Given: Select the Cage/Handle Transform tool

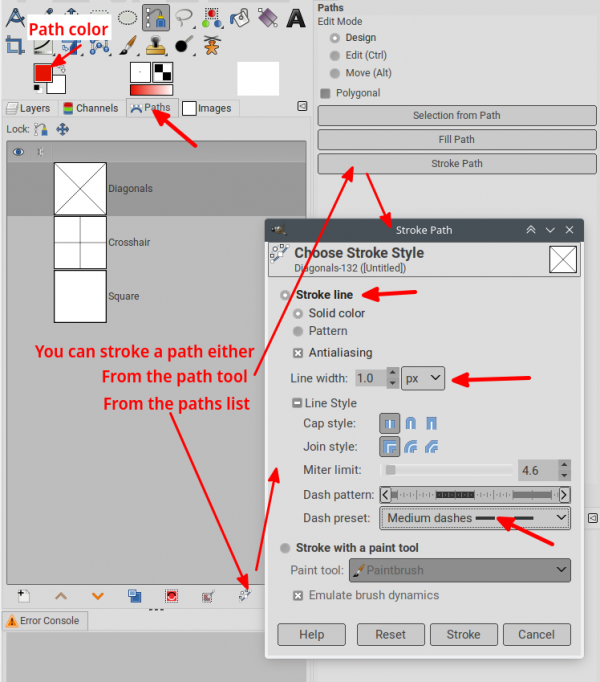Looking at the screenshot, I should point(99,46).
